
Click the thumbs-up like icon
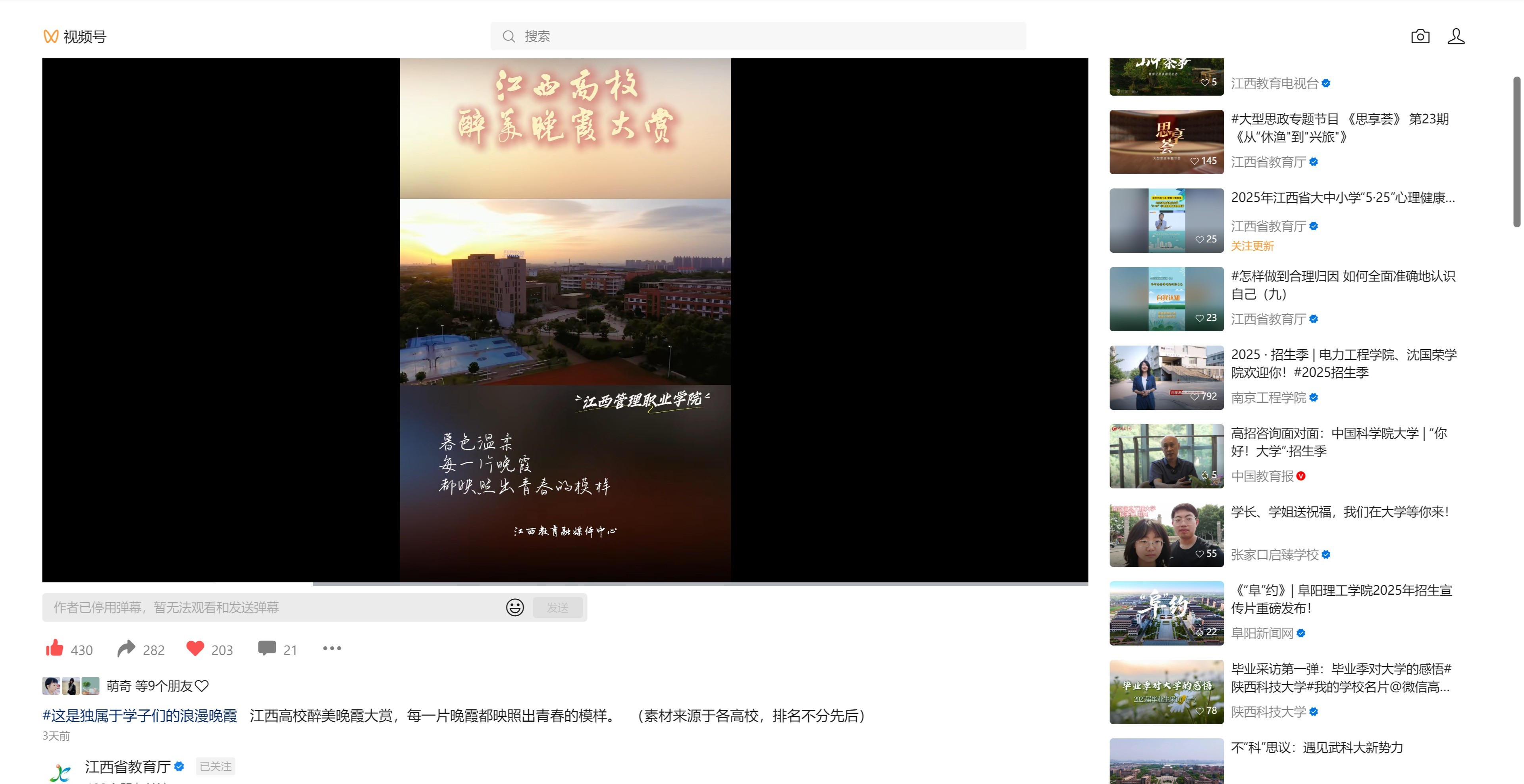coord(54,649)
